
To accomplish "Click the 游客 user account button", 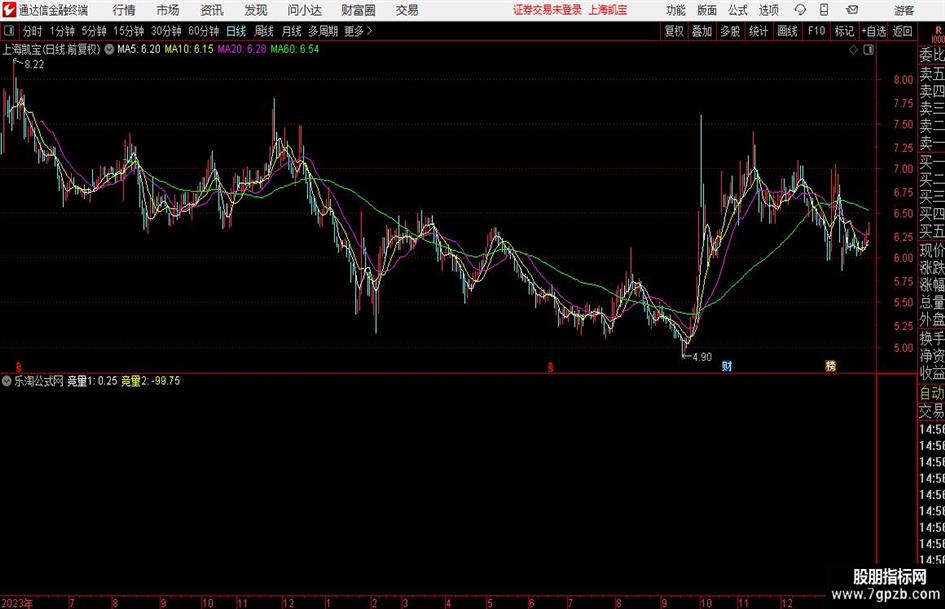I will coord(904,10).
